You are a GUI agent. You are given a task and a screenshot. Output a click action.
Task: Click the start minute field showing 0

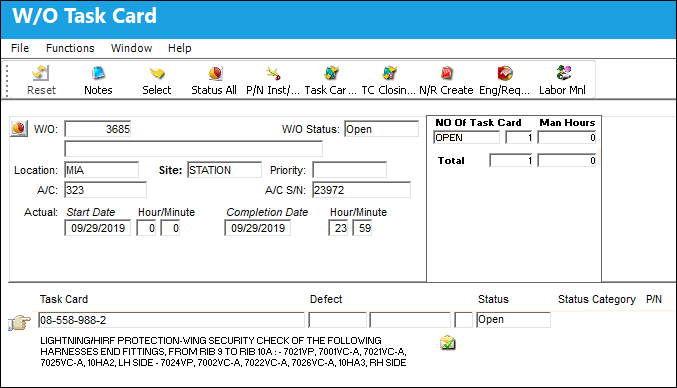170,228
